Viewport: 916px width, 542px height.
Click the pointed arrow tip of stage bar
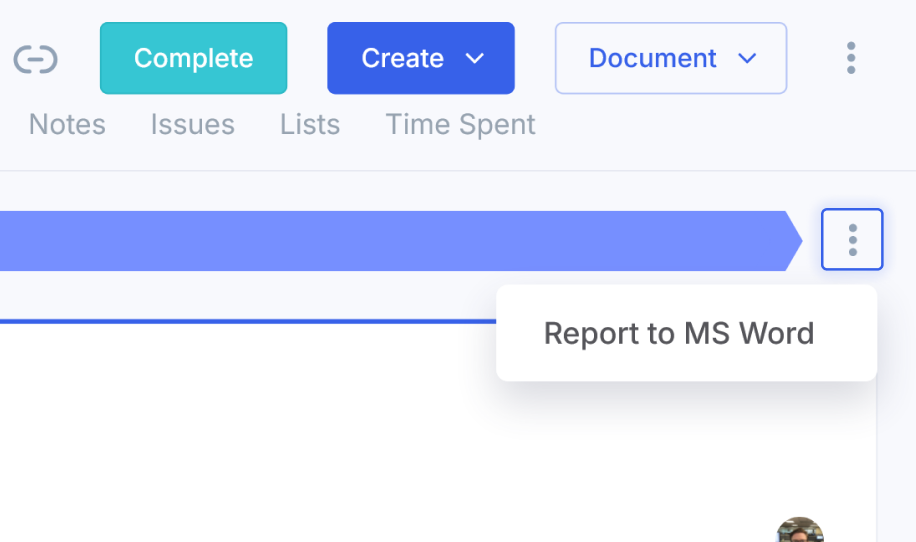click(x=794, y=241)
